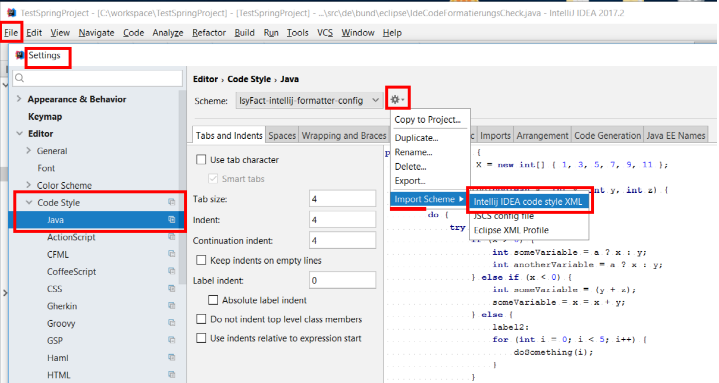Image resolution: width=719 pixels, height=383 pixels.
Task: Click the IntelliJ IDEA logo in the title bar
Action: 11,12
